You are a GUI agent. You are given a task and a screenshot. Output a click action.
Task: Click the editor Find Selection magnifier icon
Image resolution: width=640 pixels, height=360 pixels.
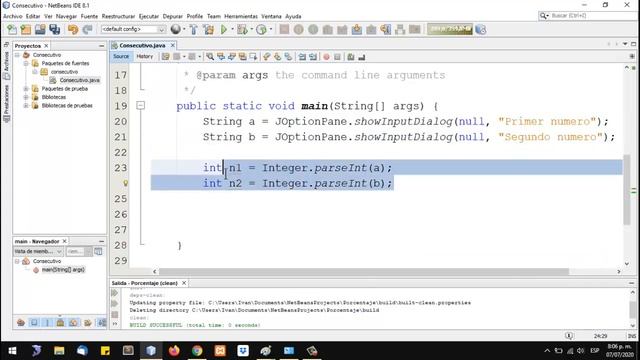(210, 57)
